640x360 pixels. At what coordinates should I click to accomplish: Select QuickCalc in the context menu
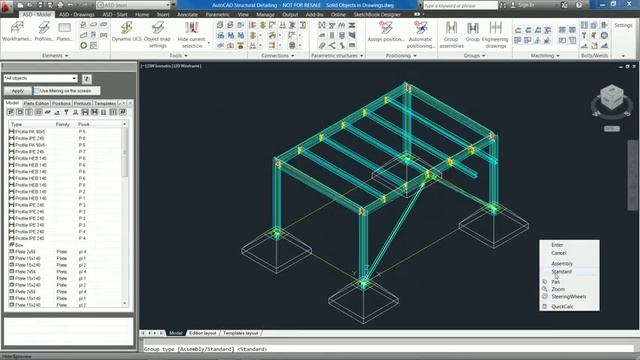pyautogui.click(x=562, y=307)
